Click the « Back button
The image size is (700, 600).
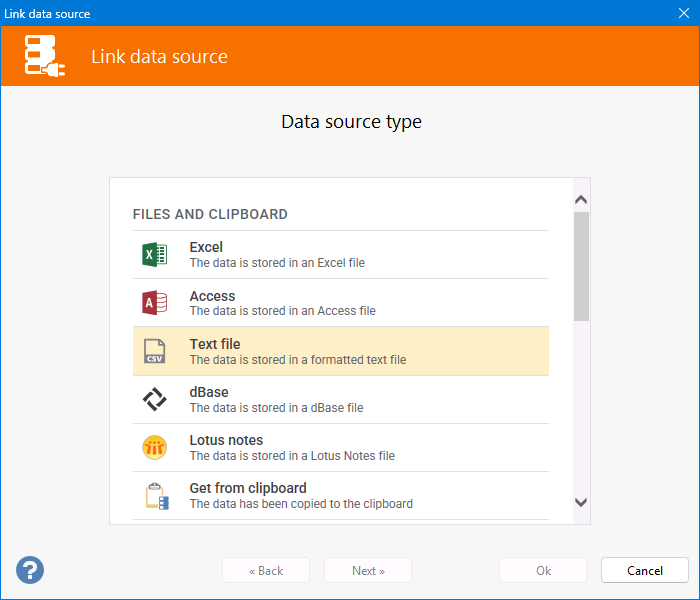pyautogui.click(x=266, y=571)
